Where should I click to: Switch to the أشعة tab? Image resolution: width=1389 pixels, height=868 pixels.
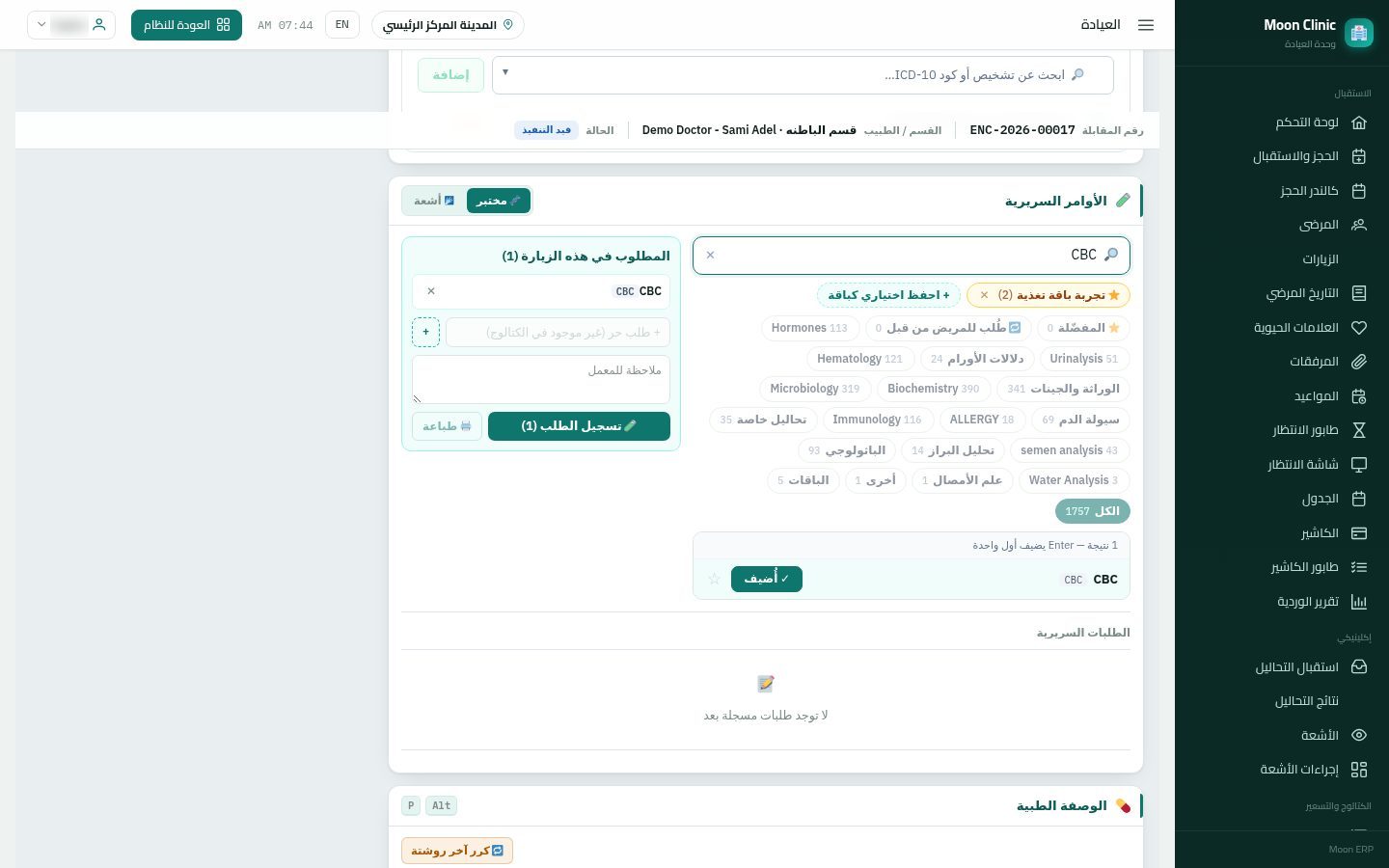pyautogui.click(x=434, y=201)
